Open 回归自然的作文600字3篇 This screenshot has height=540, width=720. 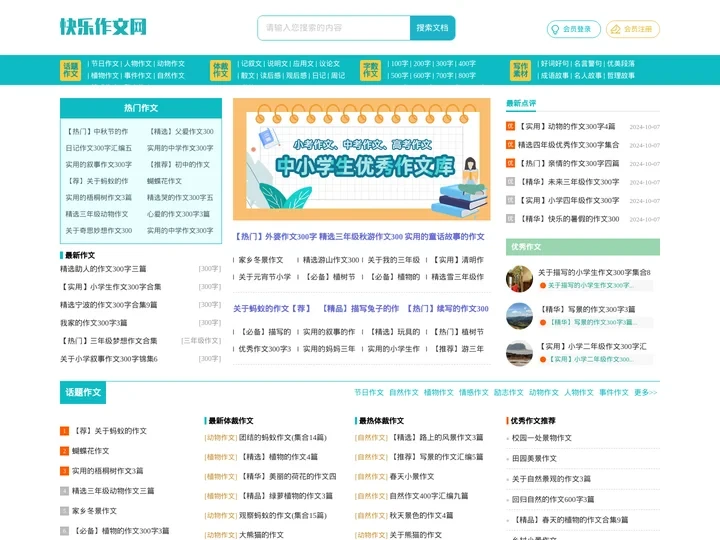coord(553,499)
